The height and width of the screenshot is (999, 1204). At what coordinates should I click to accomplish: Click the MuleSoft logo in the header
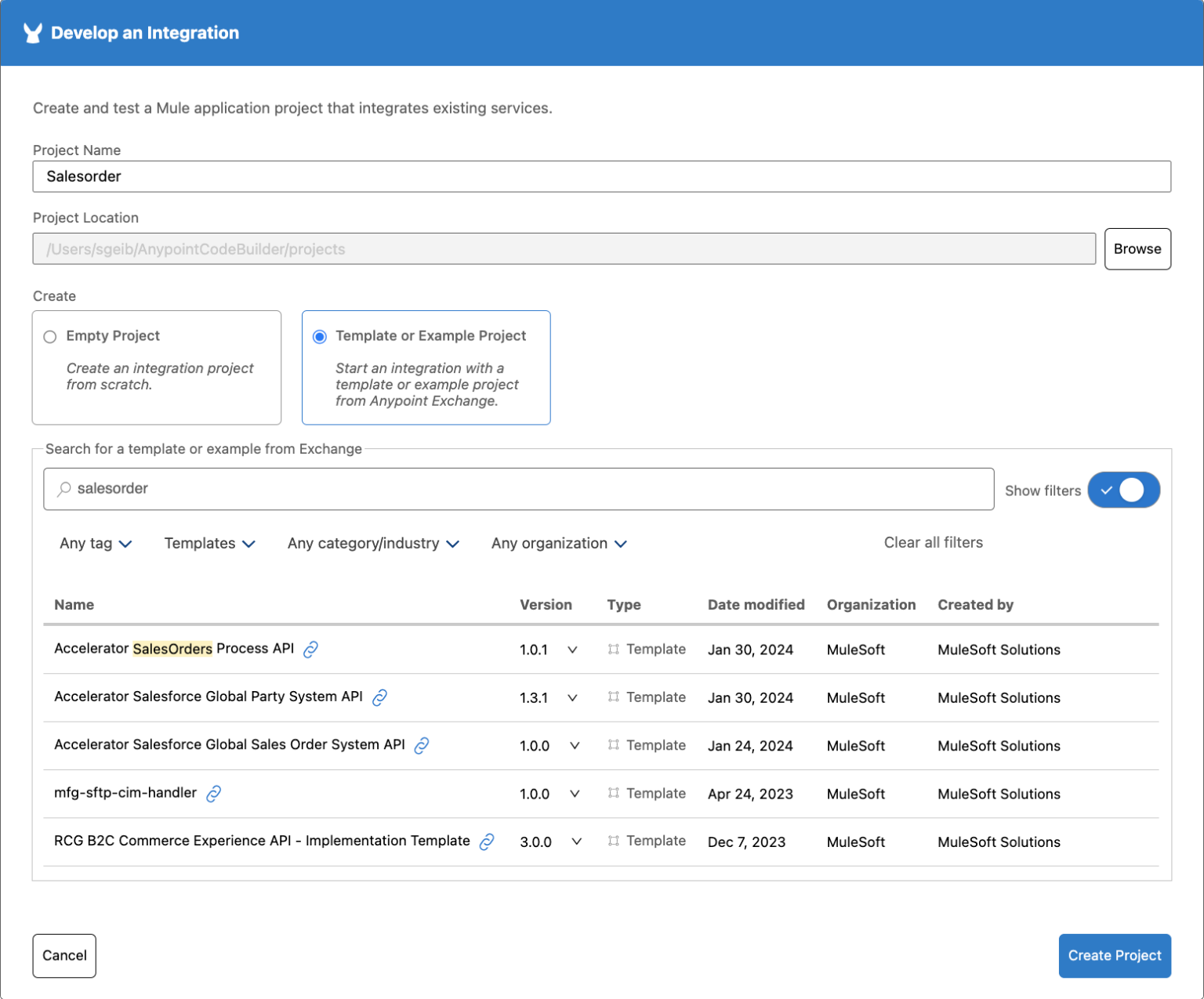[x=31, y=32]
